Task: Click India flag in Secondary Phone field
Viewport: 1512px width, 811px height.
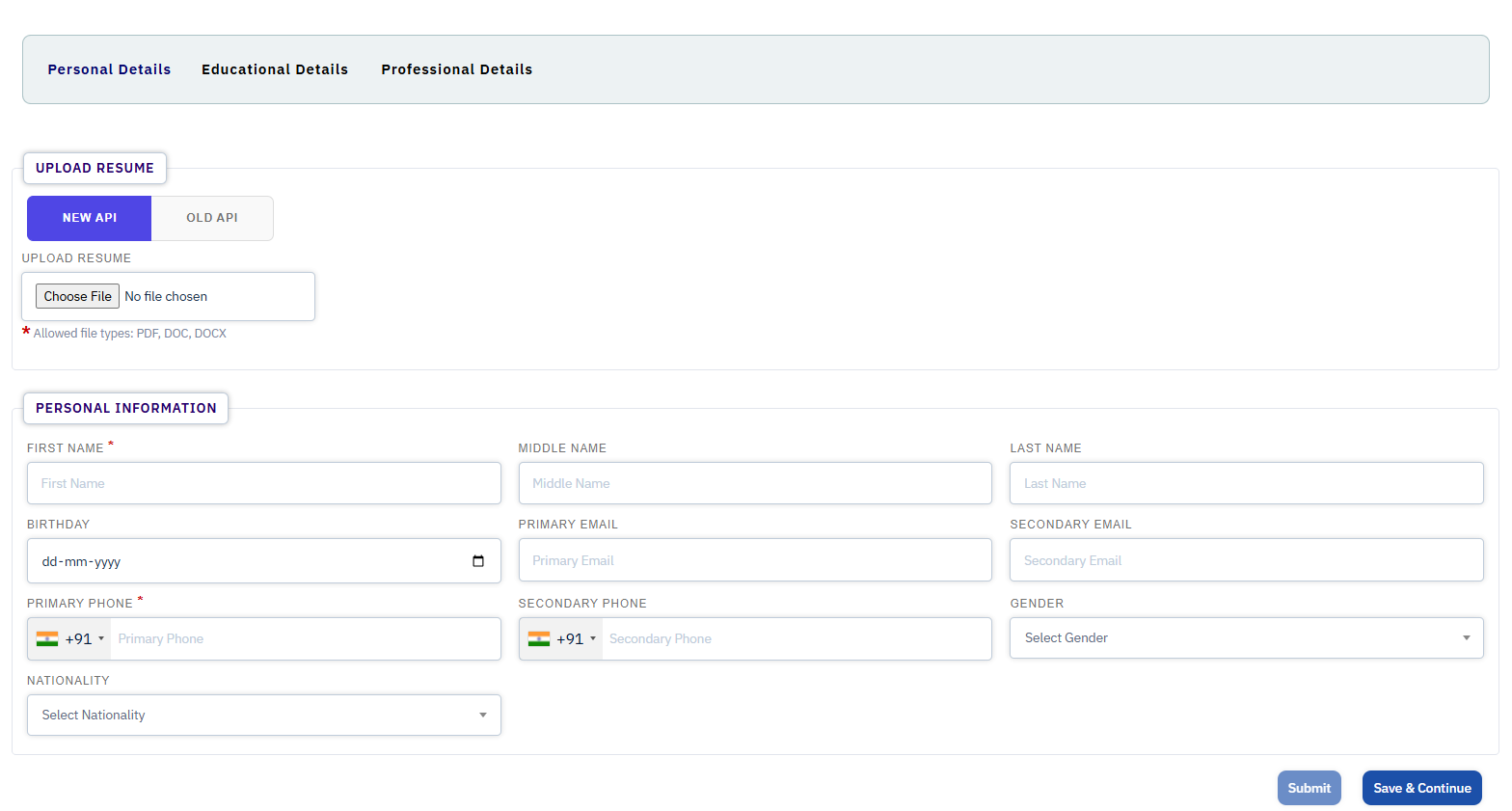Action: point(539,638)
